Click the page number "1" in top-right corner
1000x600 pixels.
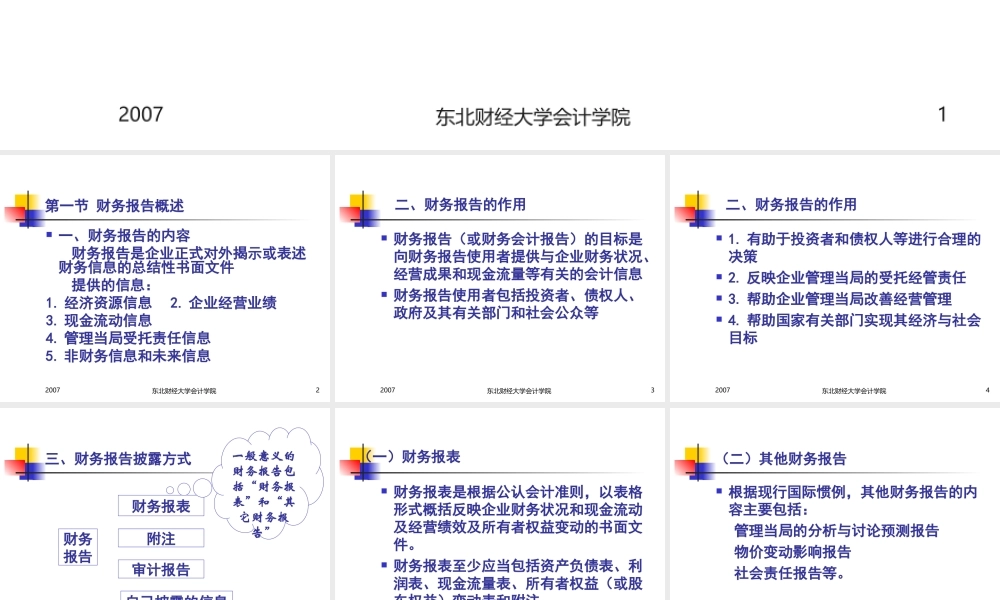tap(942, 115)
